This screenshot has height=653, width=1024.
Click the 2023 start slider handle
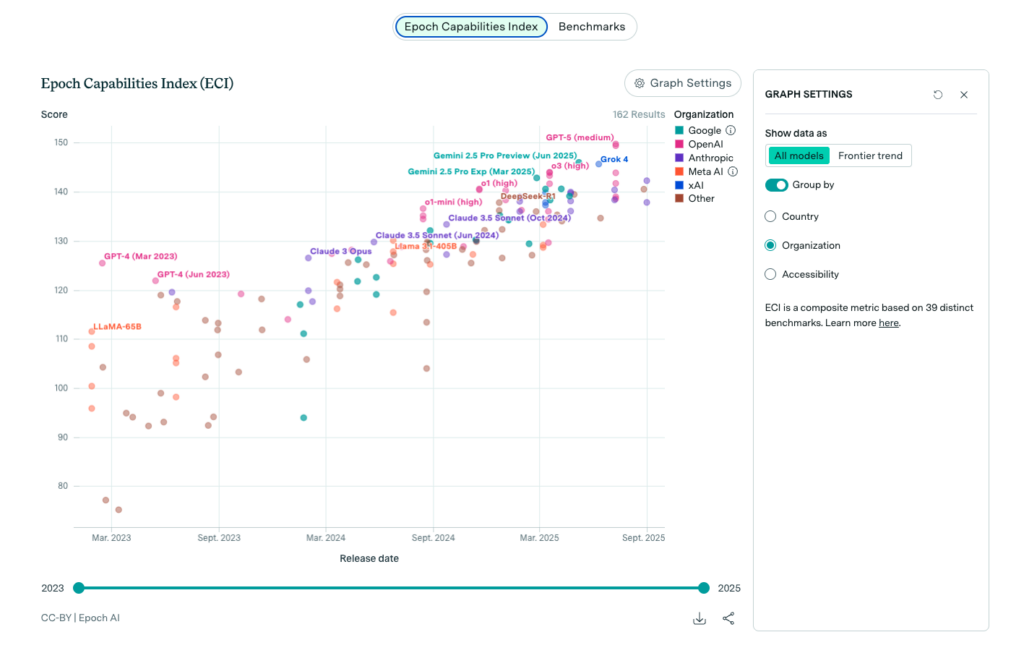pos(79,588)
